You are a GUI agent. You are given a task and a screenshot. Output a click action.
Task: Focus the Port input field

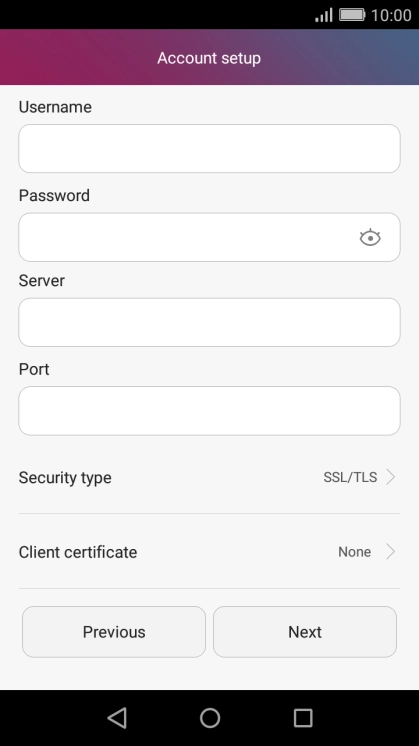pyautogui.click(x=209, y=411)
